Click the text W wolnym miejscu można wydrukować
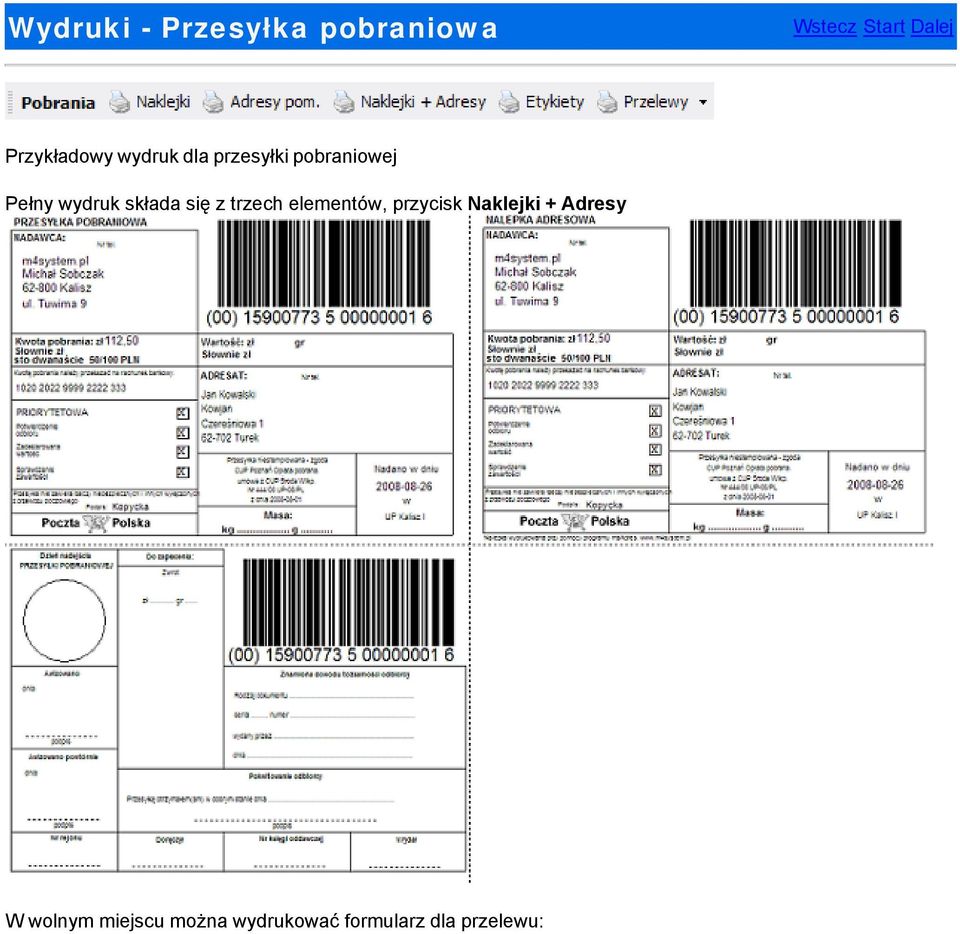The width and height of the screenshot is (960, 934). (x=172, y=921)
